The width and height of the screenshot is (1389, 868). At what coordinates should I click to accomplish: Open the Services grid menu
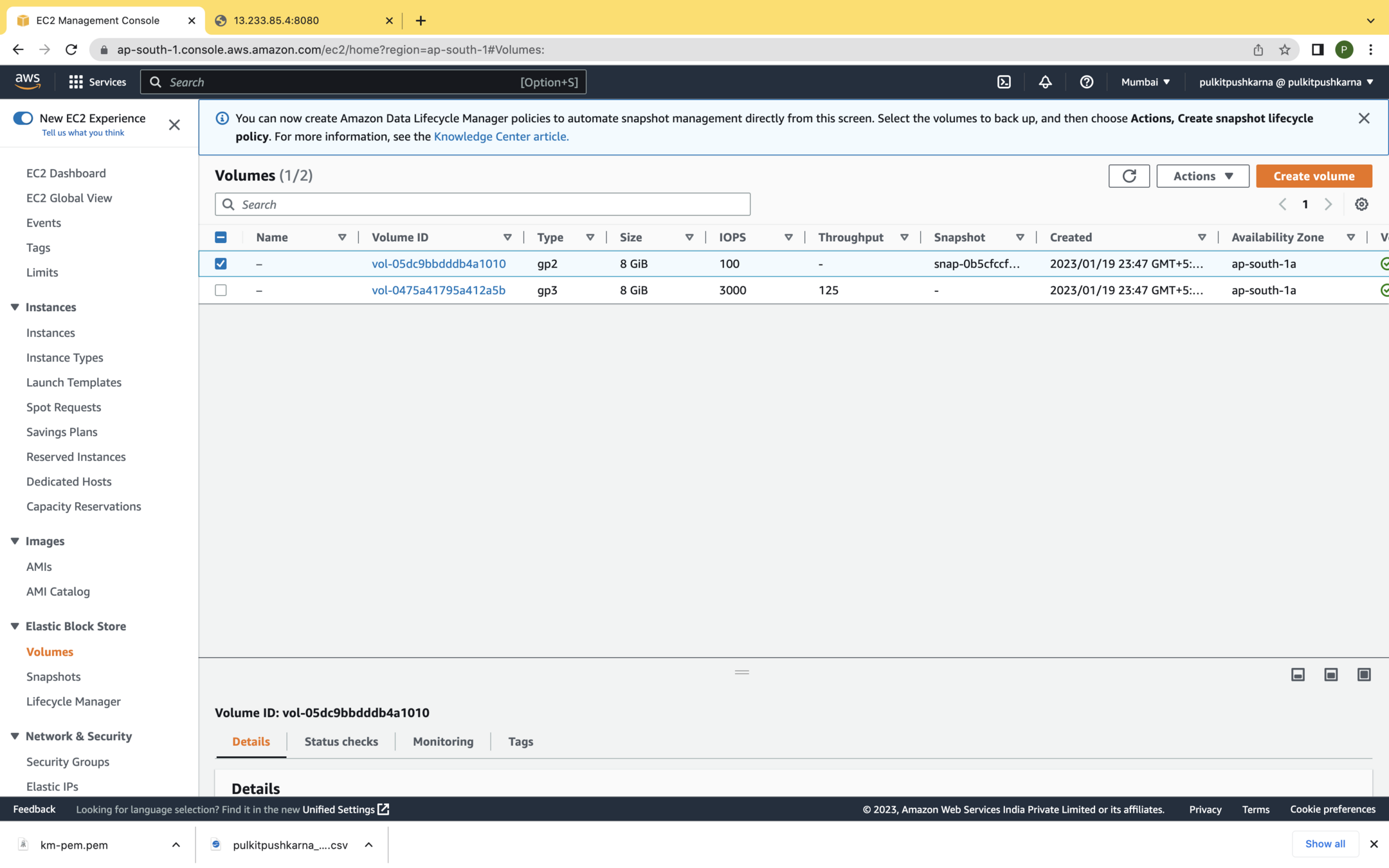(97, 82)
